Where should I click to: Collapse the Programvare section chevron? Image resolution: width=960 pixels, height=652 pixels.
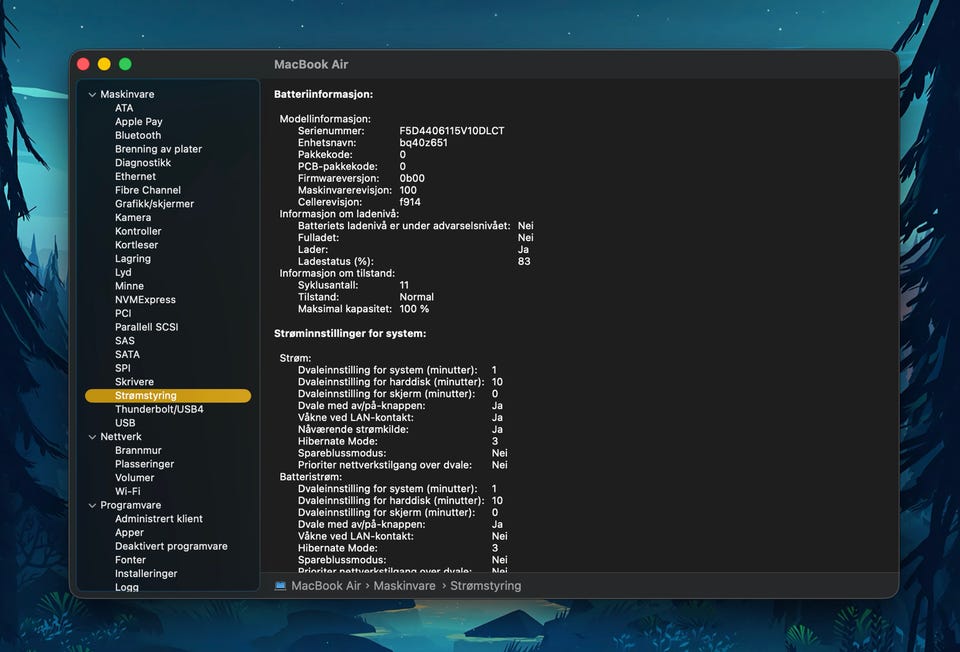[x=92, y=505]
